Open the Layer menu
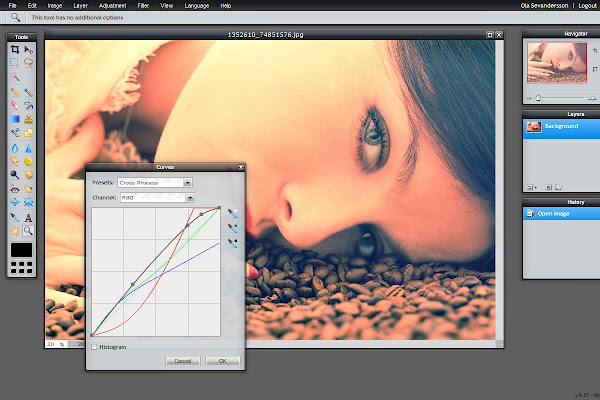This screenshot has width=600, height=400. [x=80, y=5]
